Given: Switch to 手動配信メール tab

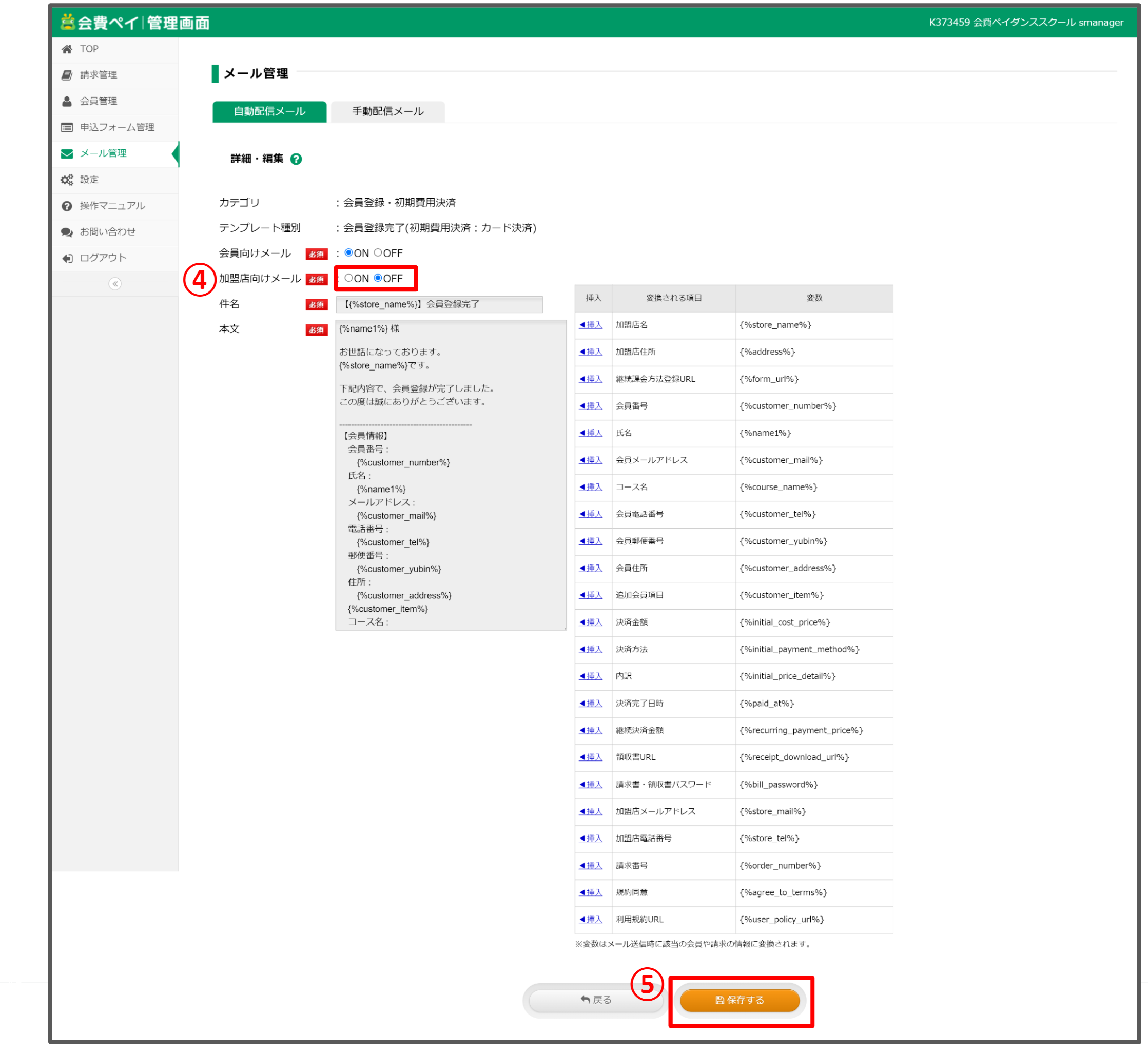Looking at the screenshot, I should click(388, 112).
